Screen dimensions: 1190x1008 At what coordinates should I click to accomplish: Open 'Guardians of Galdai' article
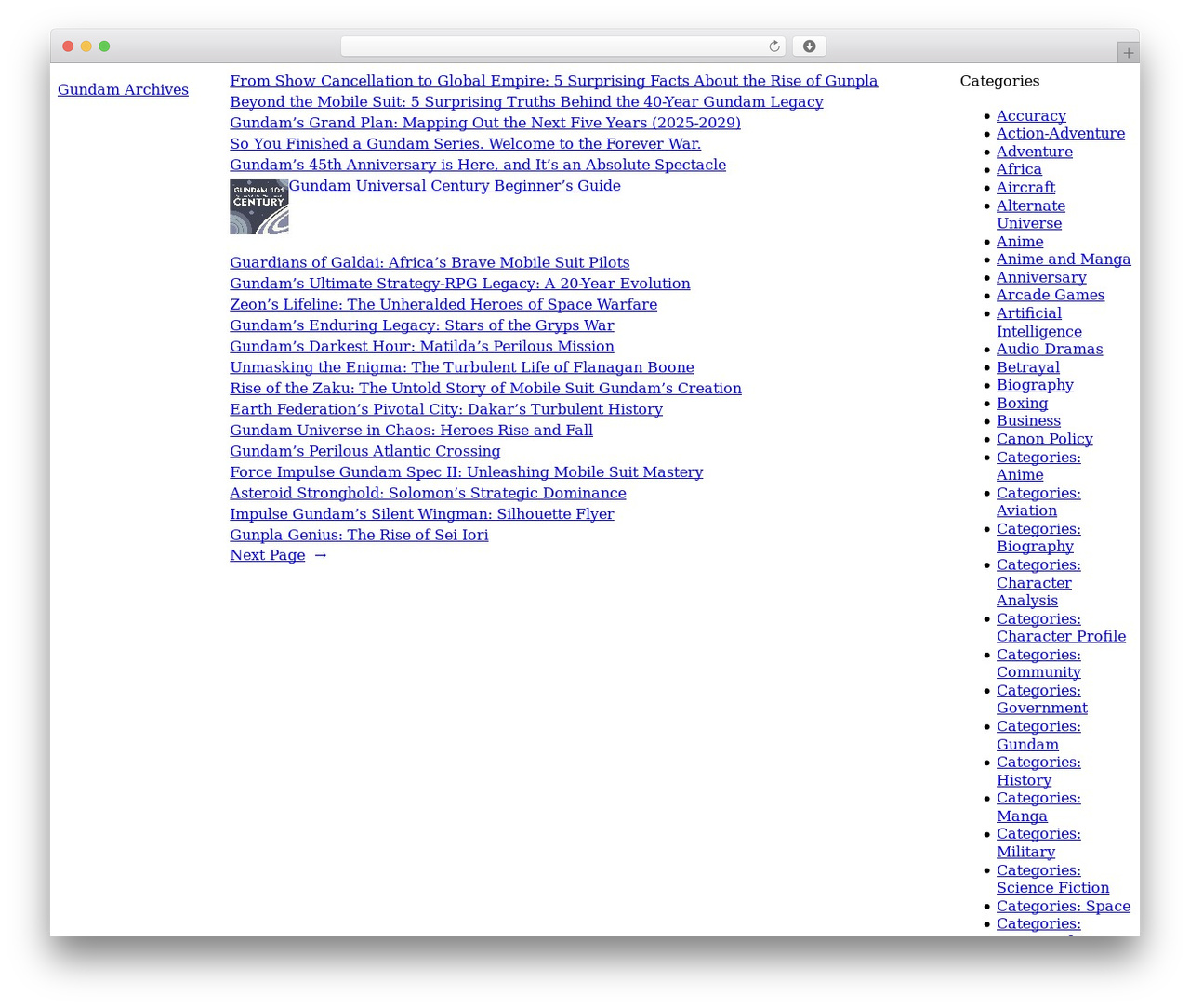pyautogui.click(x=430, y=263)
